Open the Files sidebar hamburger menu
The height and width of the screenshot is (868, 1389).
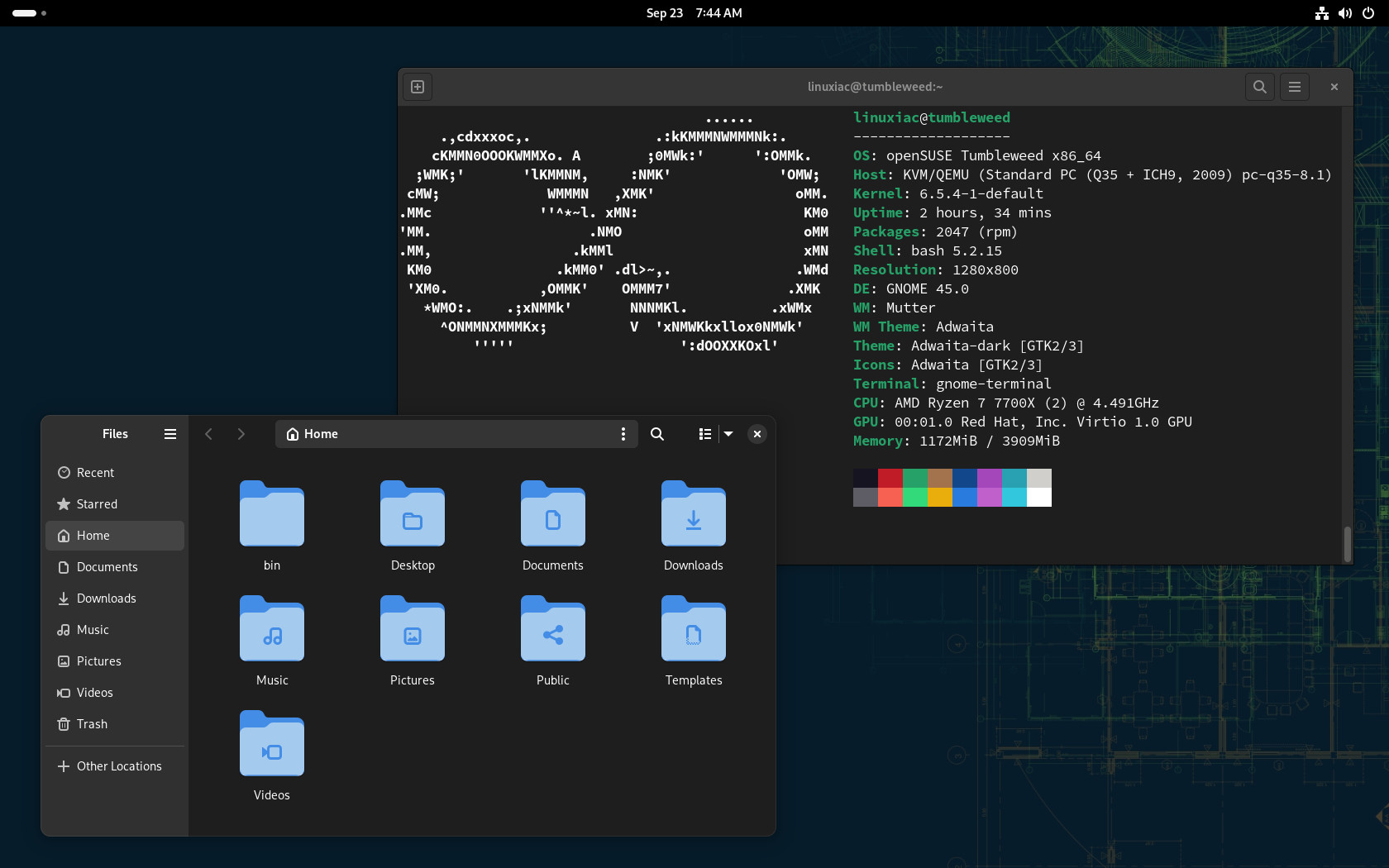(x=170, y=434)
